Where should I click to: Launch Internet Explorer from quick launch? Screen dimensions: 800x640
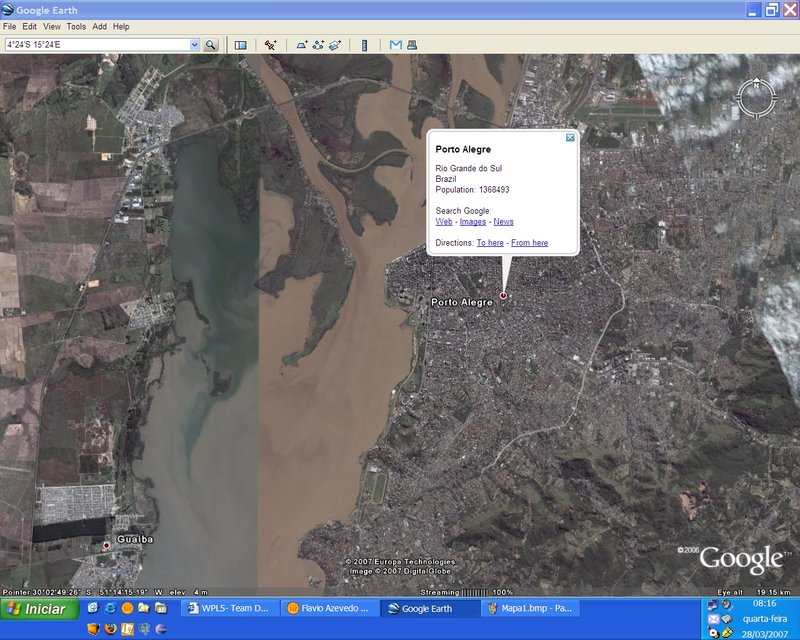click(x=110, y=608)
